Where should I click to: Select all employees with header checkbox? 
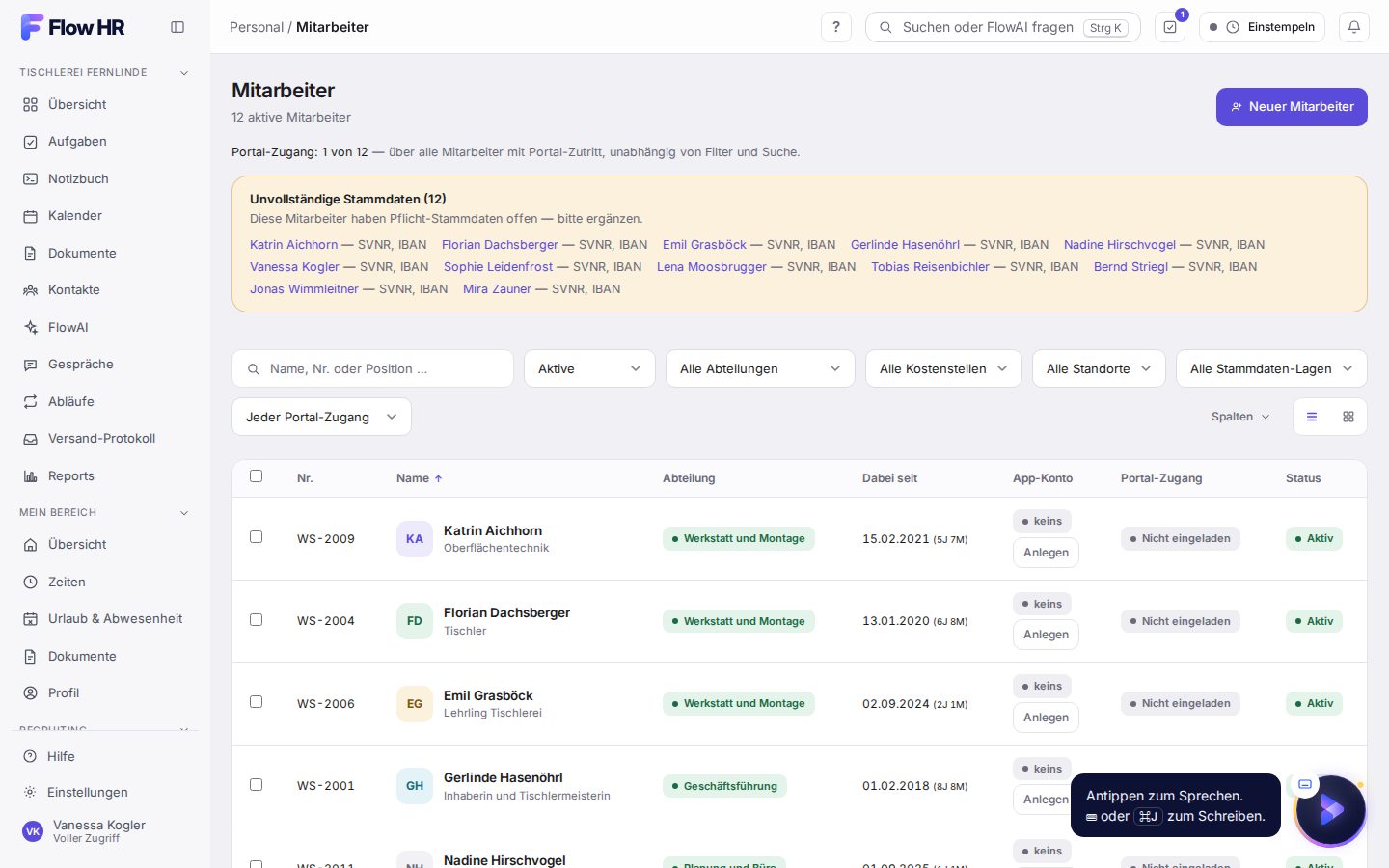(x=256, y=475)
